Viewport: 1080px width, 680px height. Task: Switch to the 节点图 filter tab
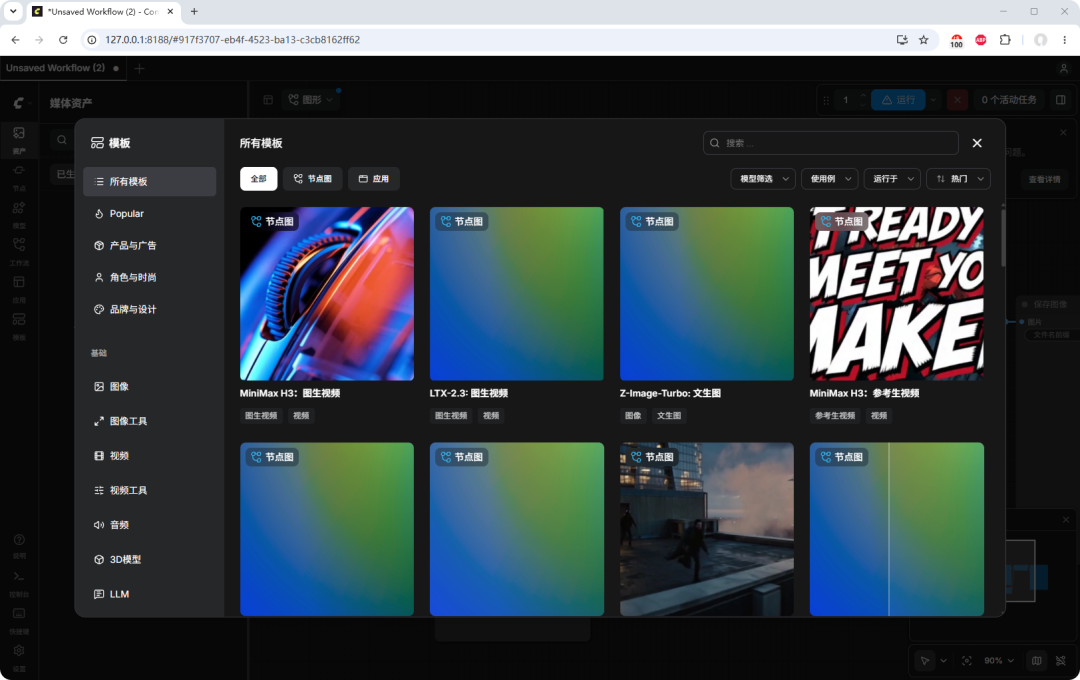tap(313, 179)
